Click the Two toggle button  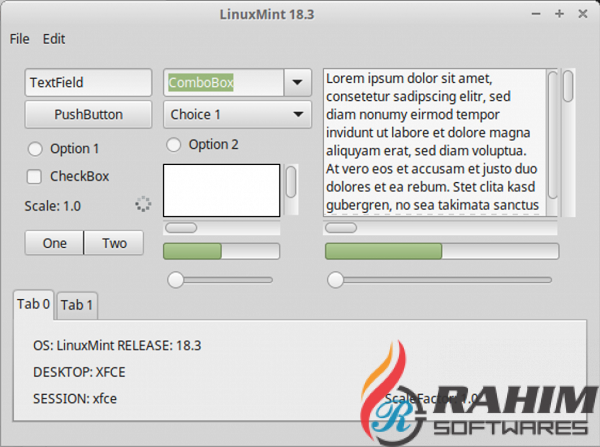[x=114, y=243]
